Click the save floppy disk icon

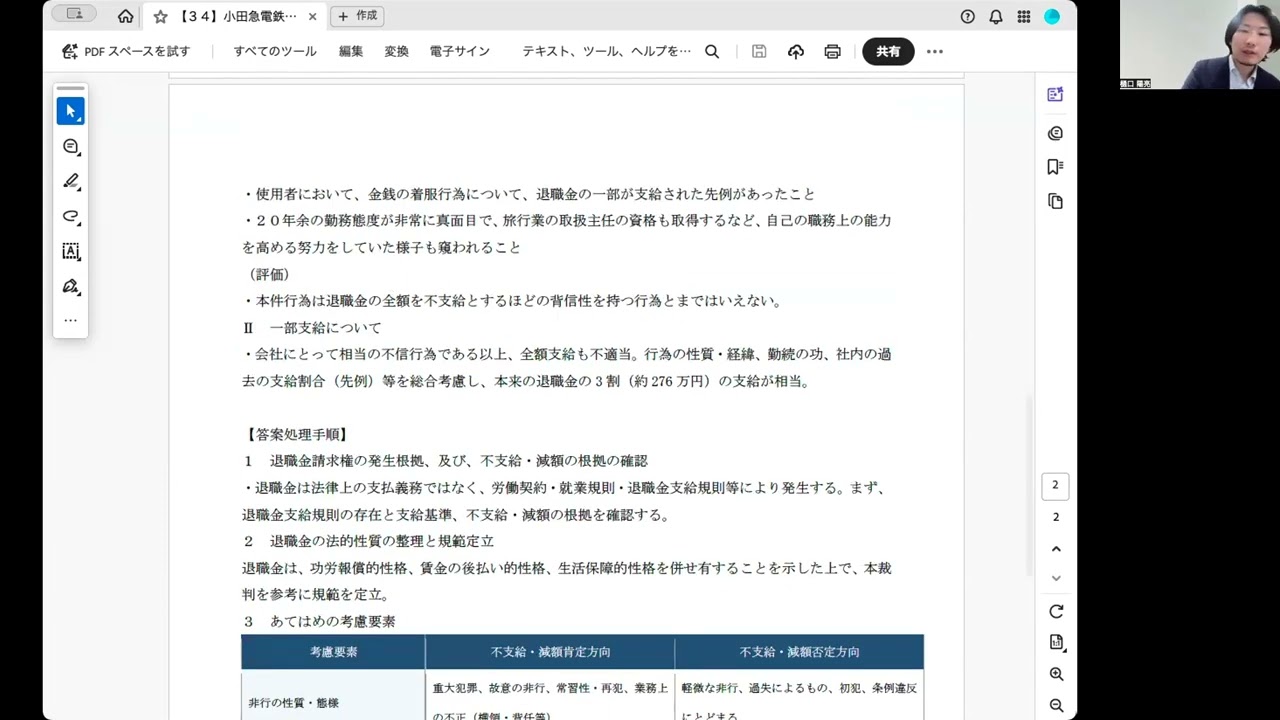click(x=759, y=51)
